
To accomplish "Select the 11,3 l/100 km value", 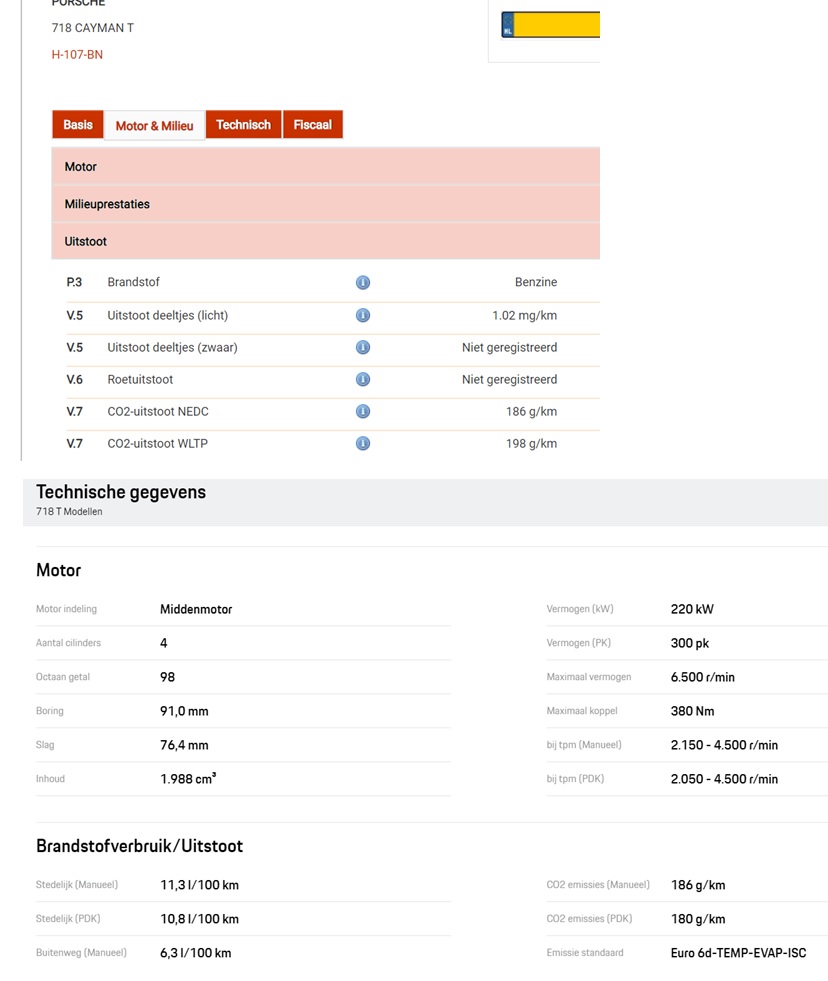I will point(200,885).
